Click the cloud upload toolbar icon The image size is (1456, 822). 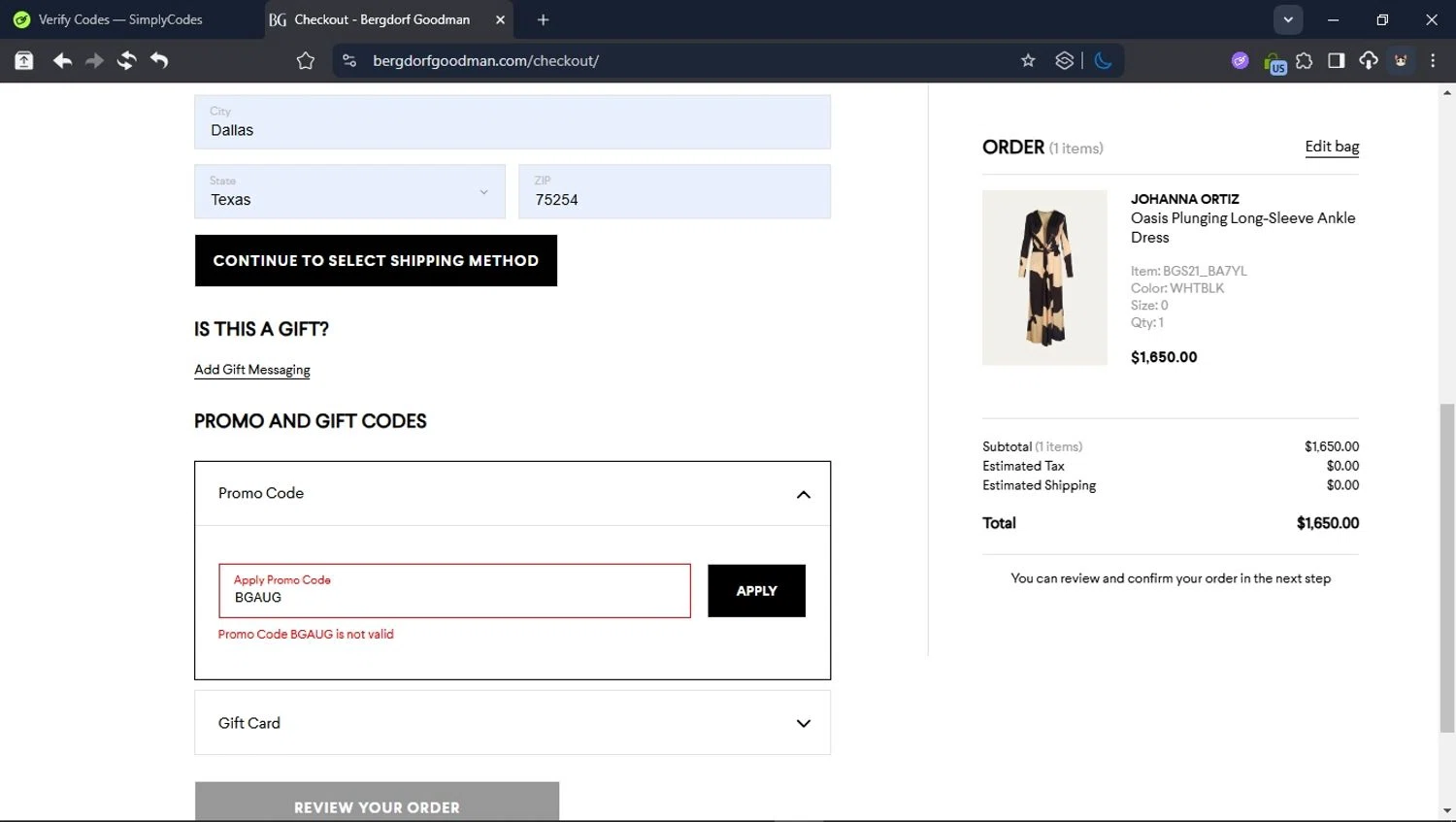(x=1368, y=60)
